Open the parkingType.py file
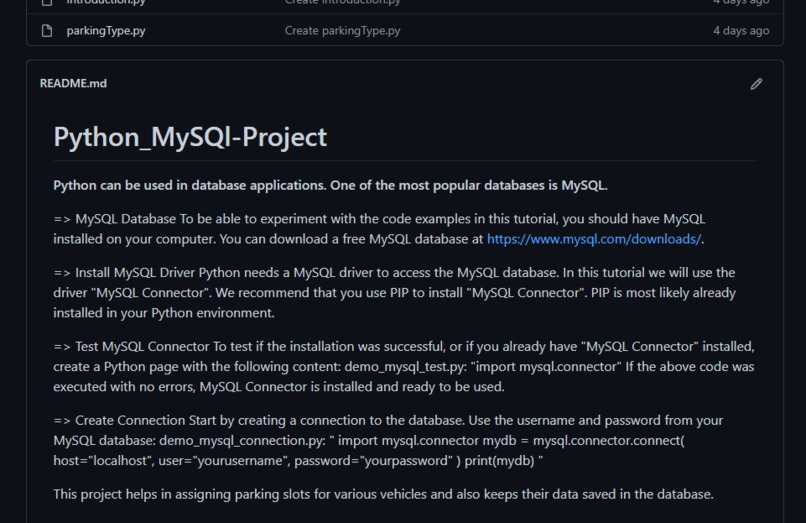The height and width of the screenshot is (523, 806). pyautogui.click(x=106, y=31)
